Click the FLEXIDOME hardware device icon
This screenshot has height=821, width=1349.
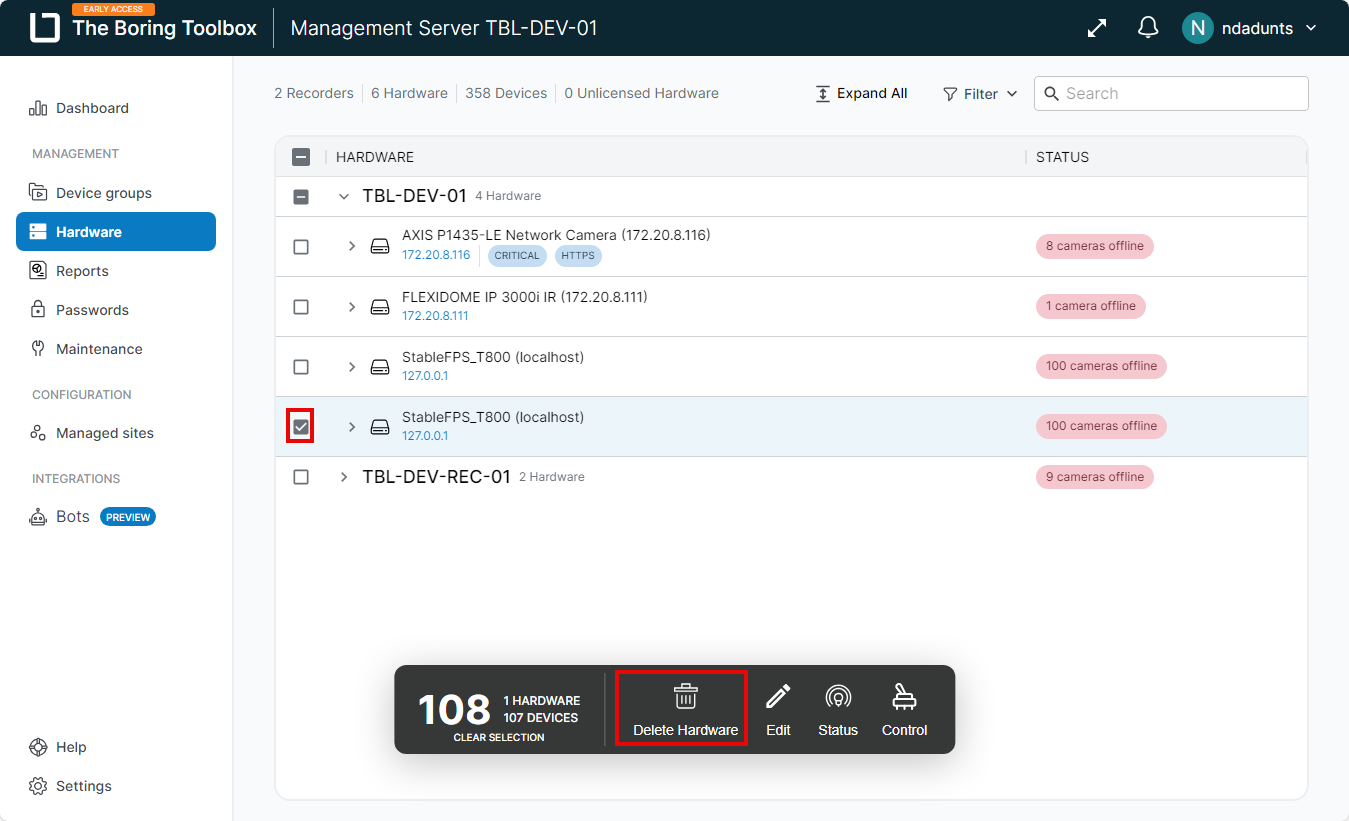click(380, 307)
